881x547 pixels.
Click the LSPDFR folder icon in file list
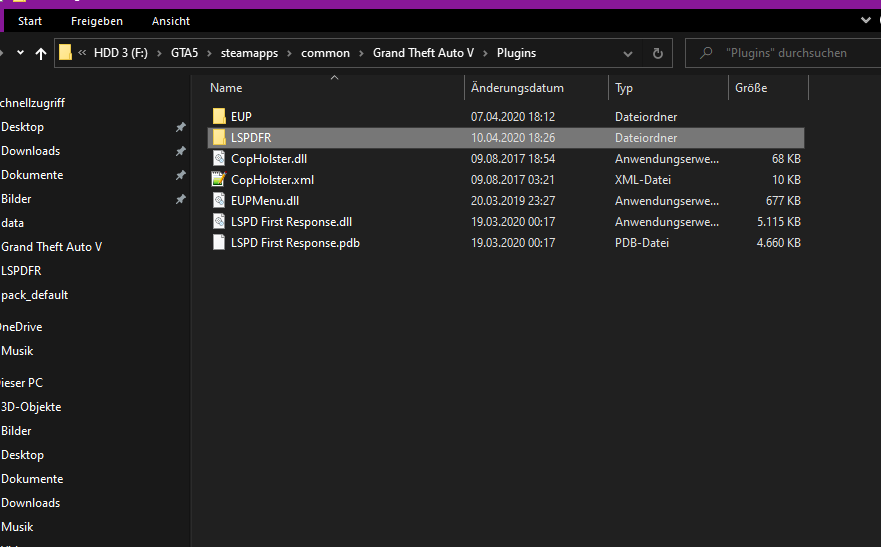tap(219, 138)
